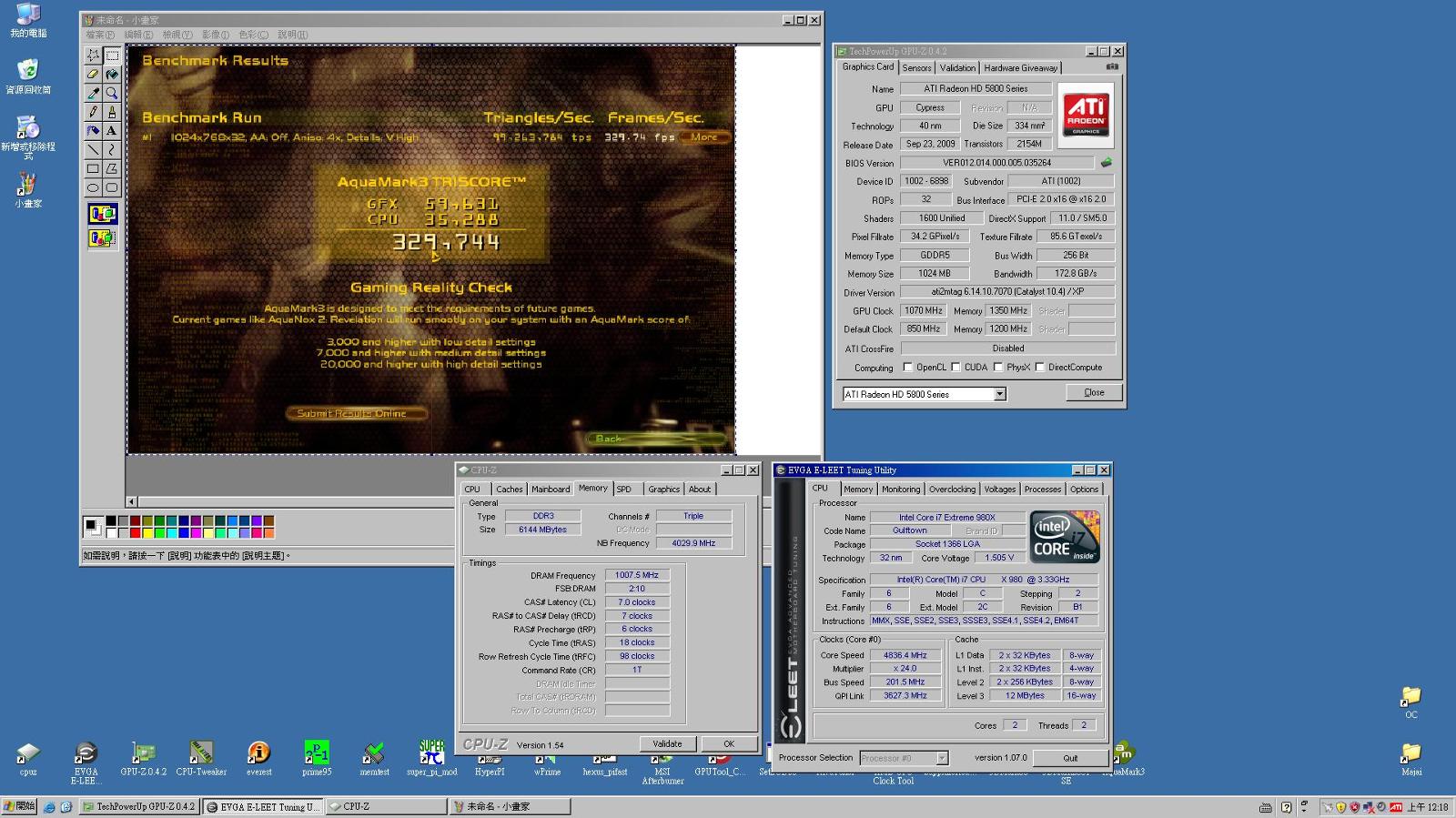The width and height of the screenshot is (1456, 818).
Task: Switch to CPU-Z via taskbar button
Action: click(x=387, y=807)
